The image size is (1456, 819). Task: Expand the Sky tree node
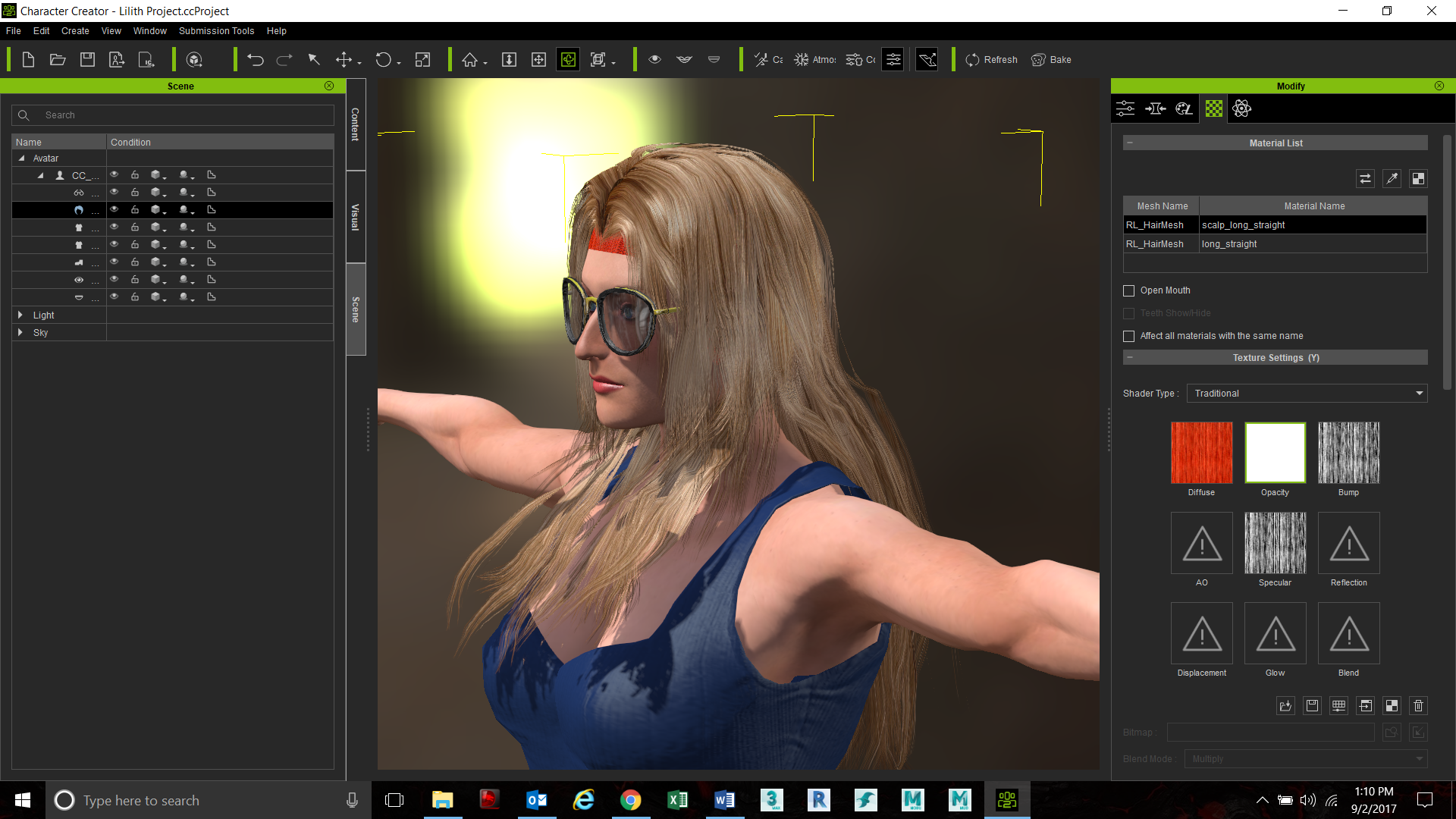[20, 332]
